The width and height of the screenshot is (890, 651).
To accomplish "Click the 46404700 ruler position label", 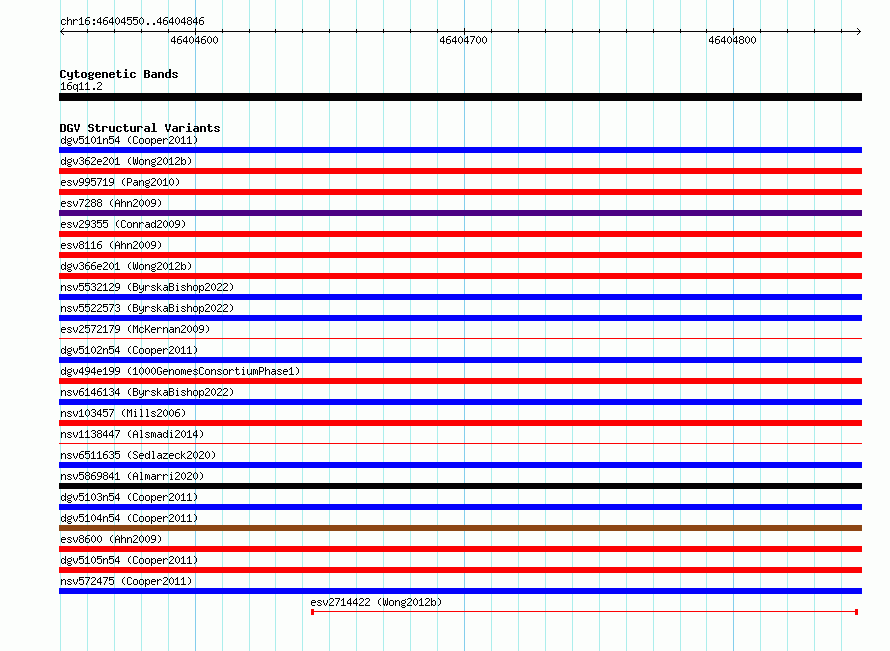I will 463,40.
